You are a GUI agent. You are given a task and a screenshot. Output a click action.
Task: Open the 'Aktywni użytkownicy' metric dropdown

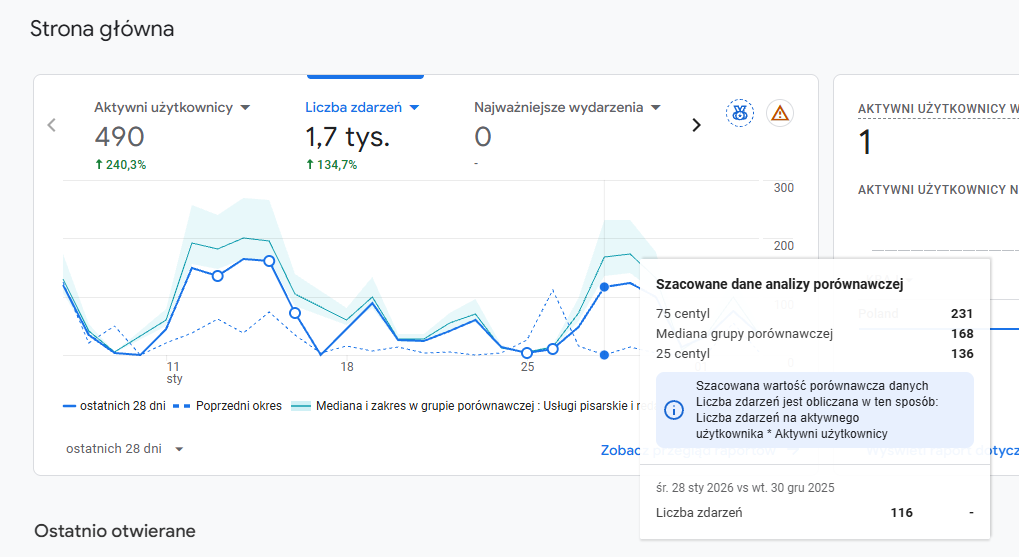(x=245, y=107)
